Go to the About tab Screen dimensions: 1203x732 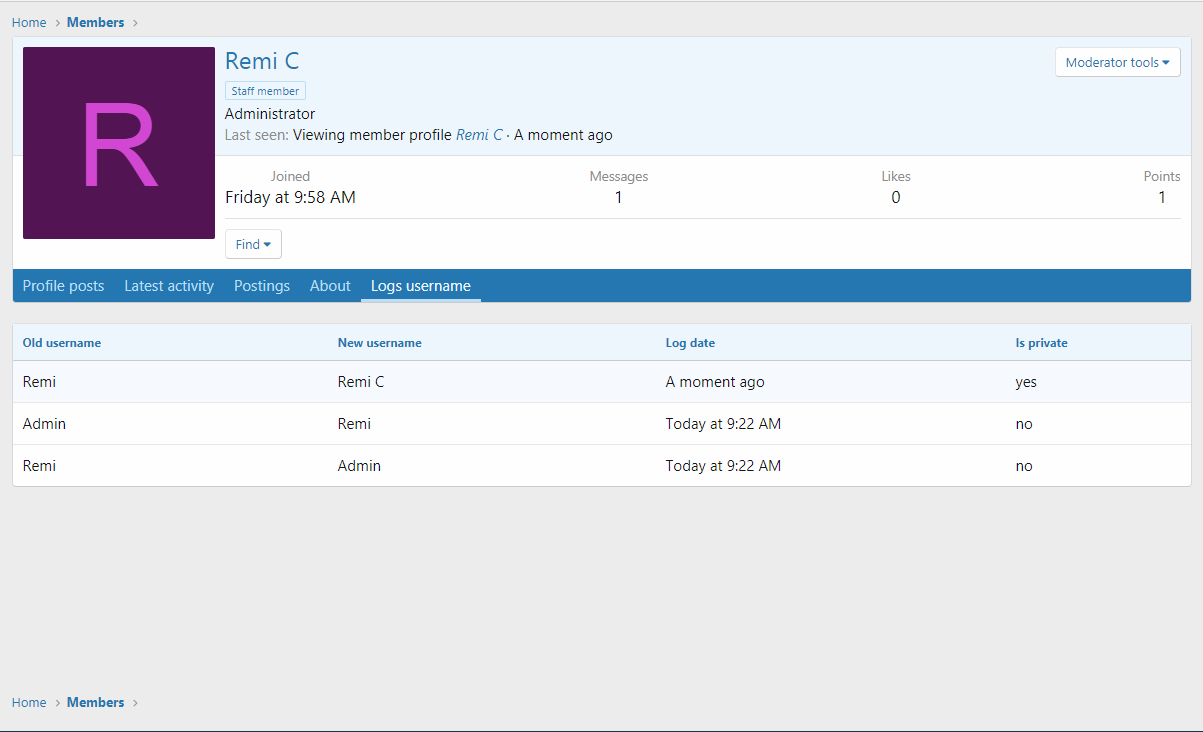click(330, 286)
